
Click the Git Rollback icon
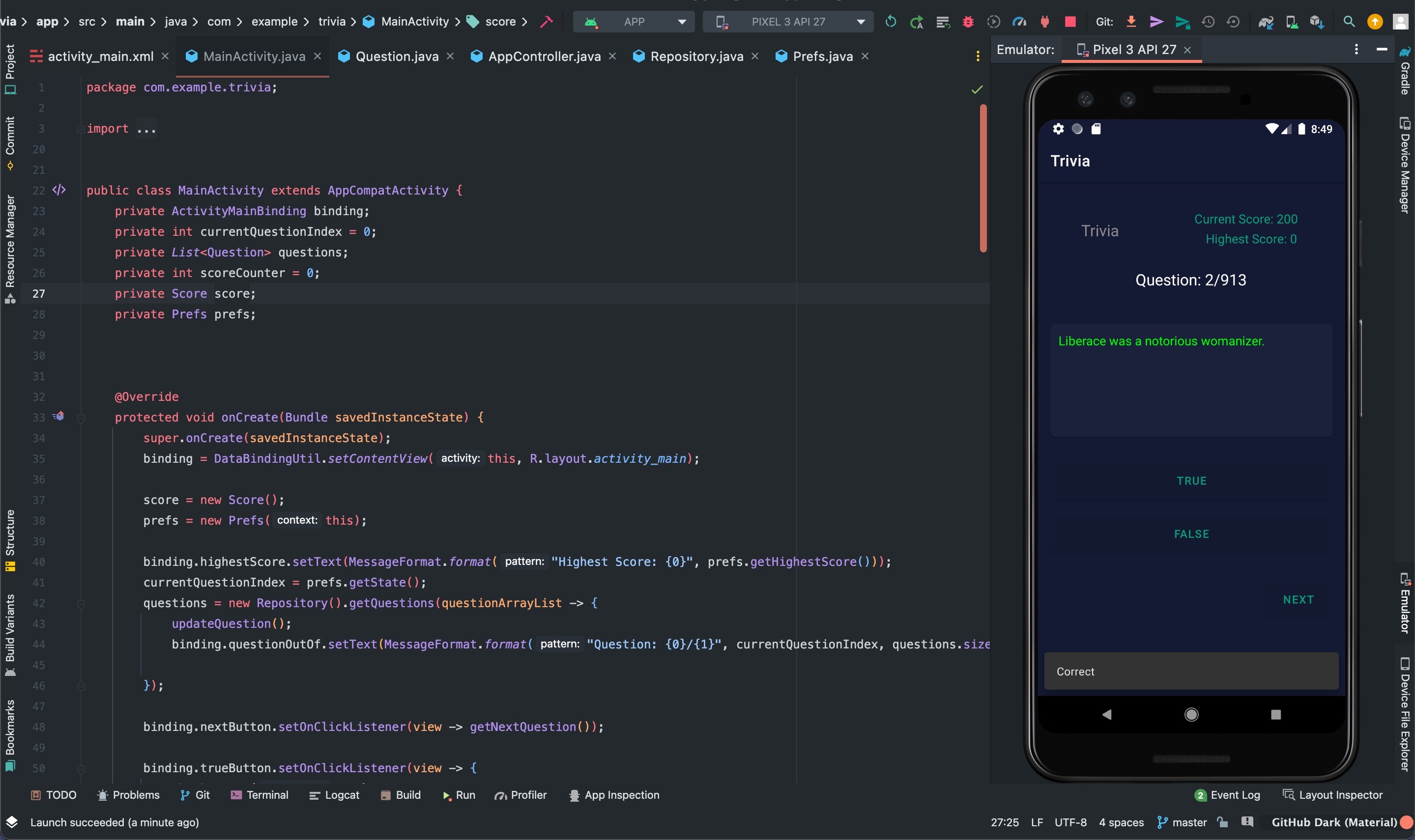point(1233,22)
